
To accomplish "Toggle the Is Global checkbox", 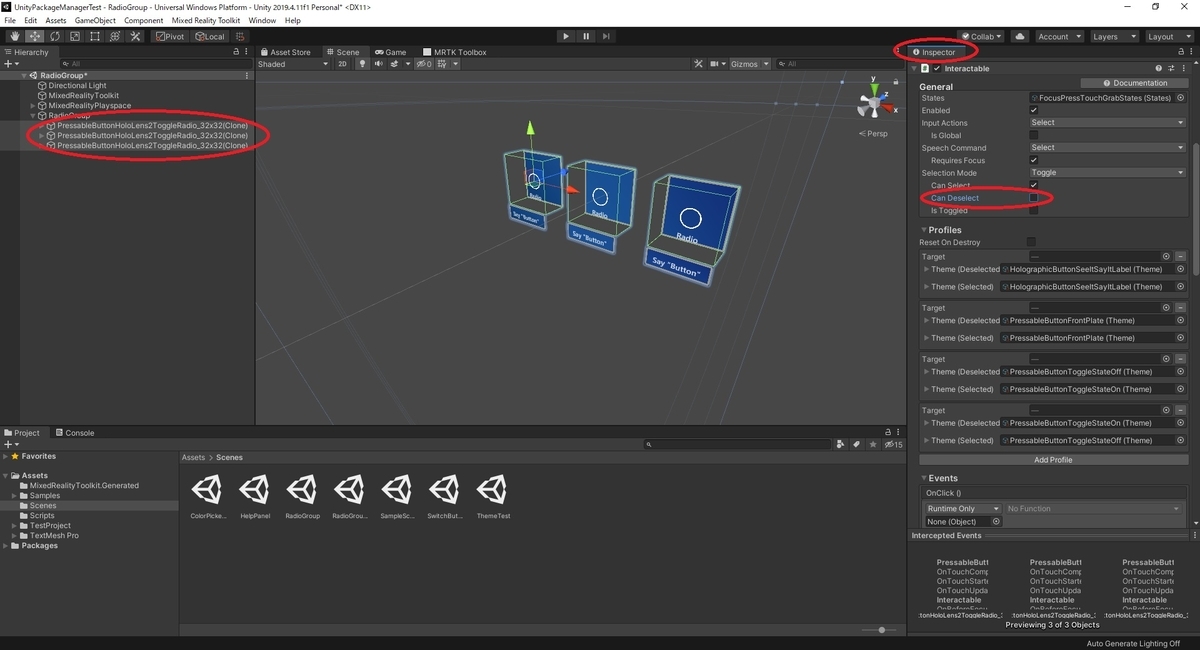I will pyautogui.click(x=1034, y=135).
